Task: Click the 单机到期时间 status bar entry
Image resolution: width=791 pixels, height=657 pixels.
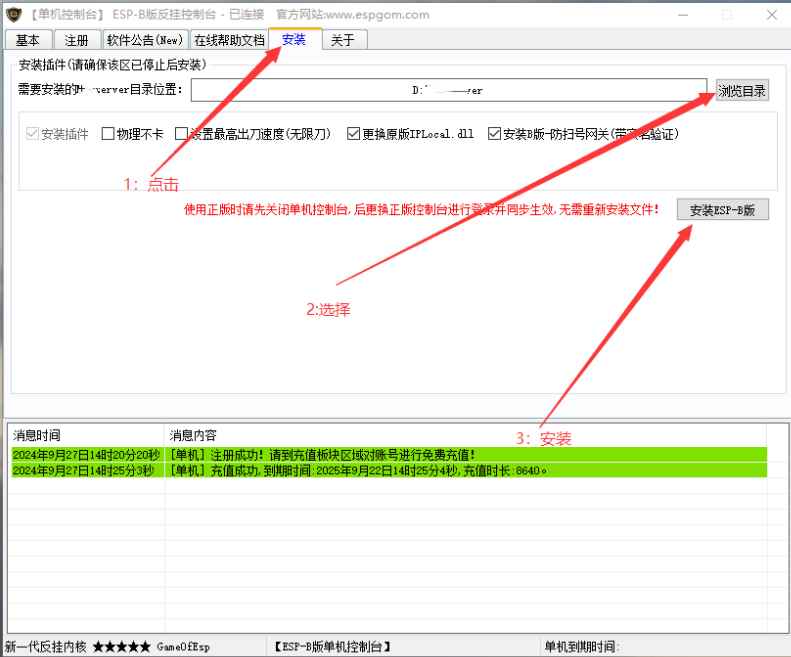Action: click(x=582, y=646)
